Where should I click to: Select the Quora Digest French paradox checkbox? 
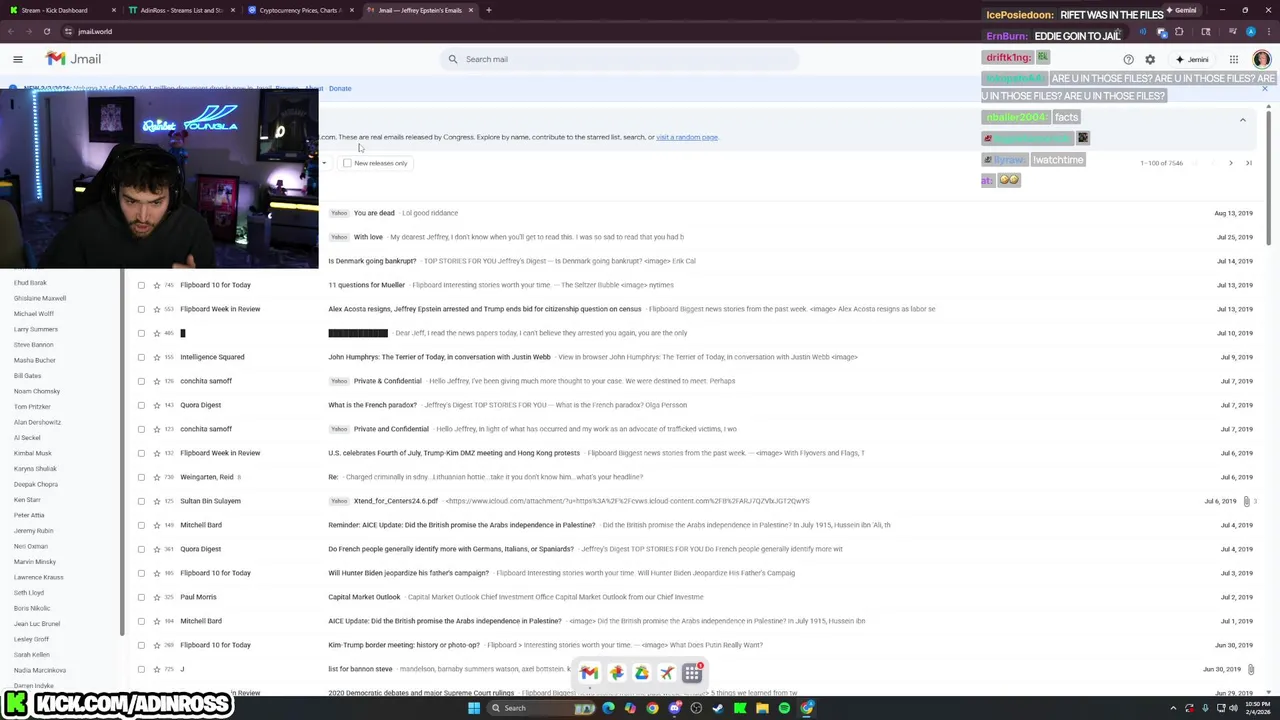(x=141, y=405)
